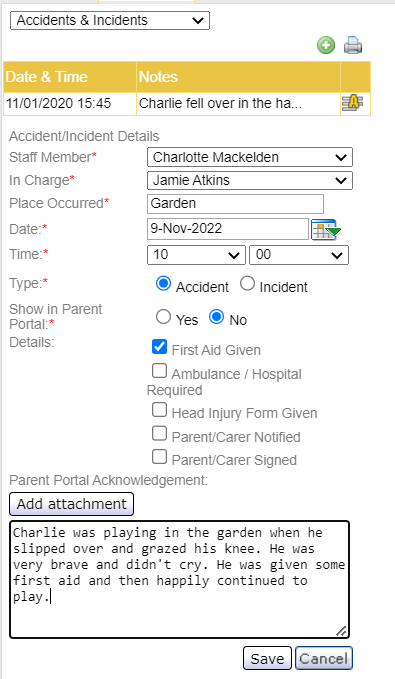Expand the In Charge dropdown
Image resolution: width=395 pixels, height=679 pixels.
click(x=250, y=180)
